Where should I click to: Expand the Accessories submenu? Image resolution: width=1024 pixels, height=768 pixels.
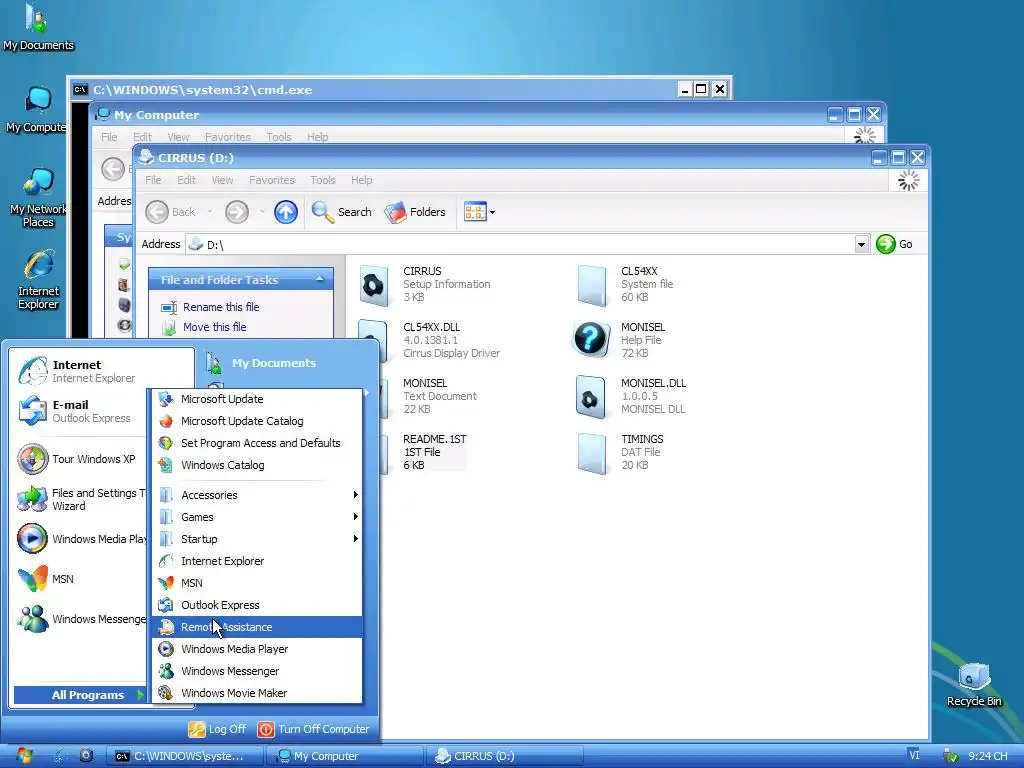click(257, 495)
